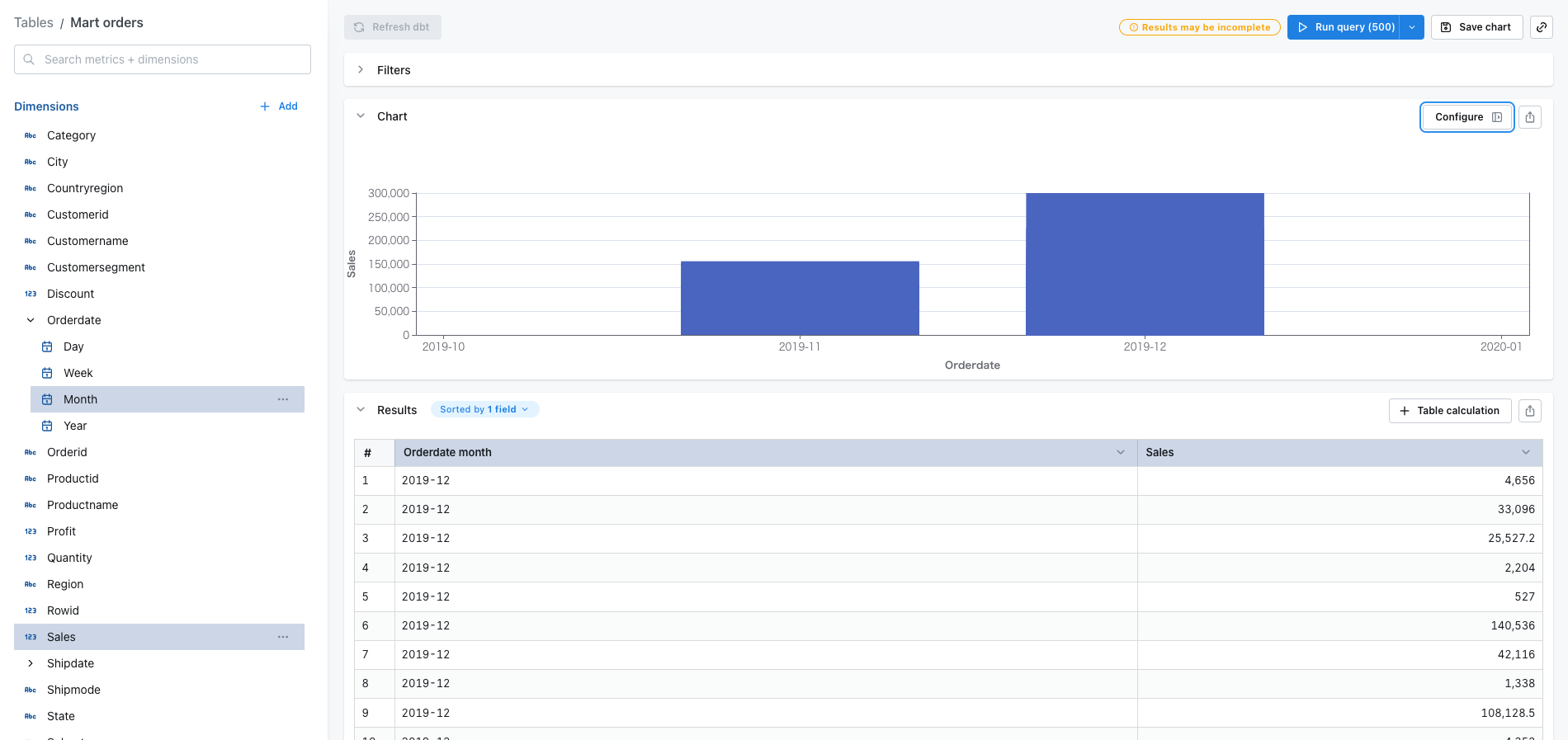Click the calendar icon beside Day
The width and height of the screenshot is (1568, 740).
(47, 346)
